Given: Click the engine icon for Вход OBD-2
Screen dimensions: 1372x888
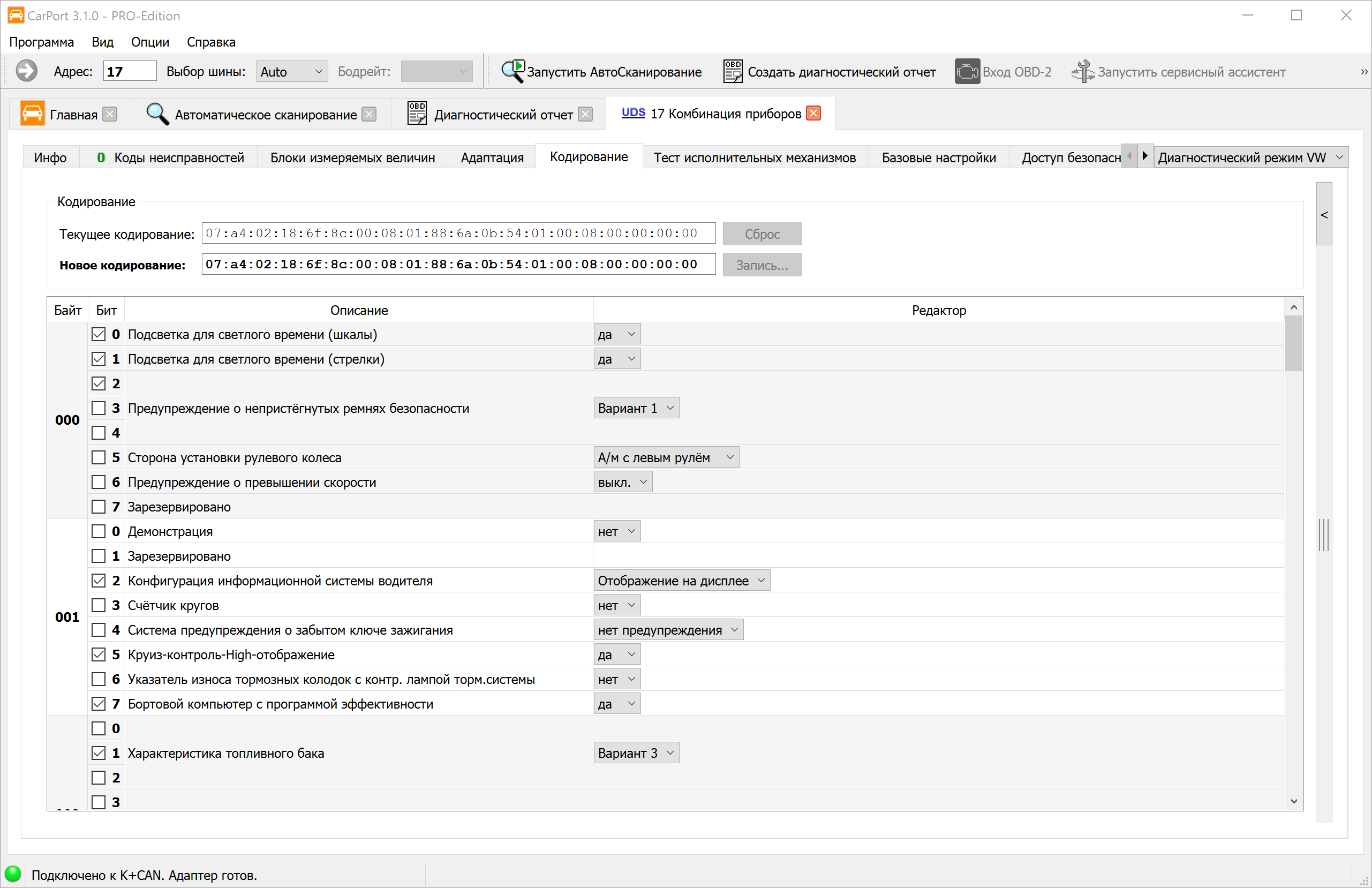Looking at the screenshot, I should [x=967, y=72].
